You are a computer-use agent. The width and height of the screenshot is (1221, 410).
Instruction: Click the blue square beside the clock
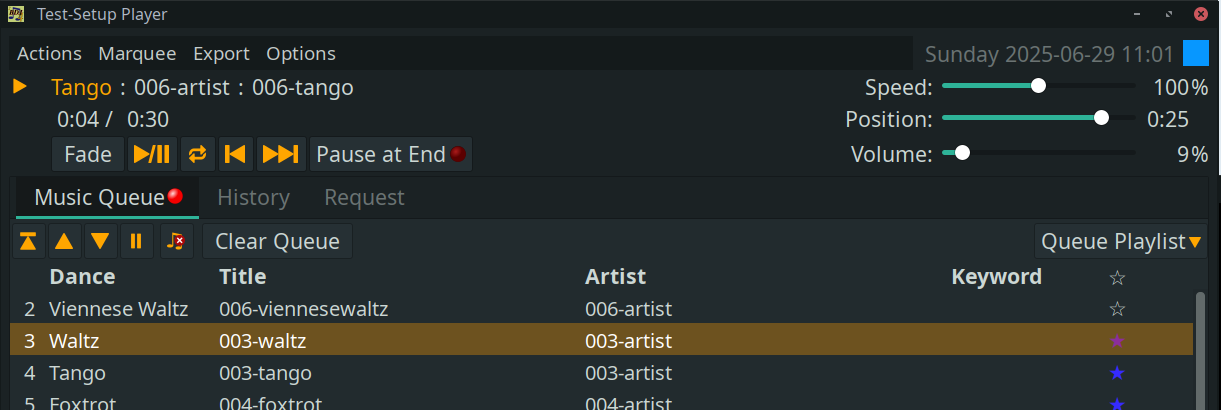click(1196, 53)
